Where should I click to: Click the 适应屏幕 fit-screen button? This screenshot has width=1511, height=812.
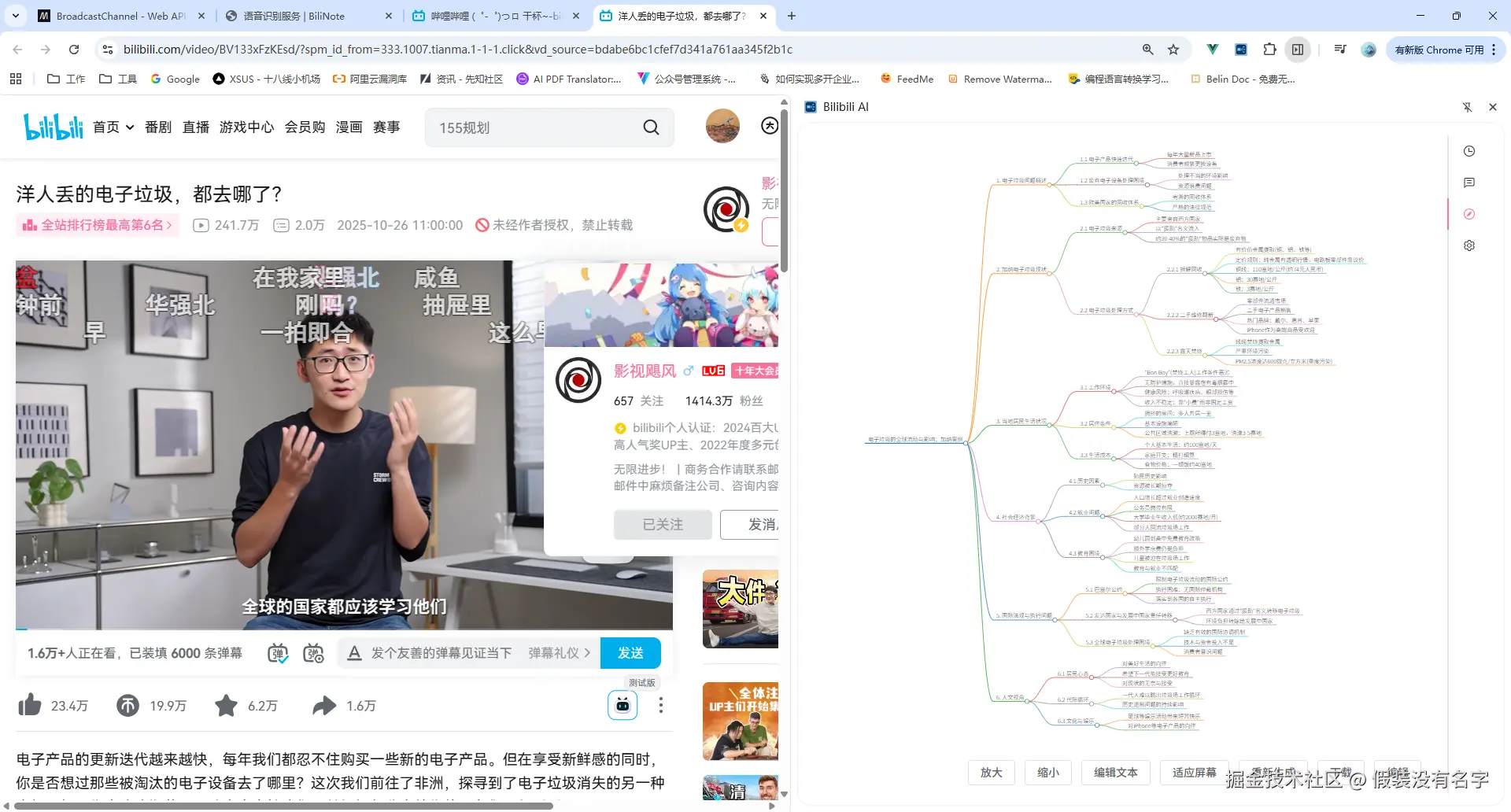(1194, 772)
